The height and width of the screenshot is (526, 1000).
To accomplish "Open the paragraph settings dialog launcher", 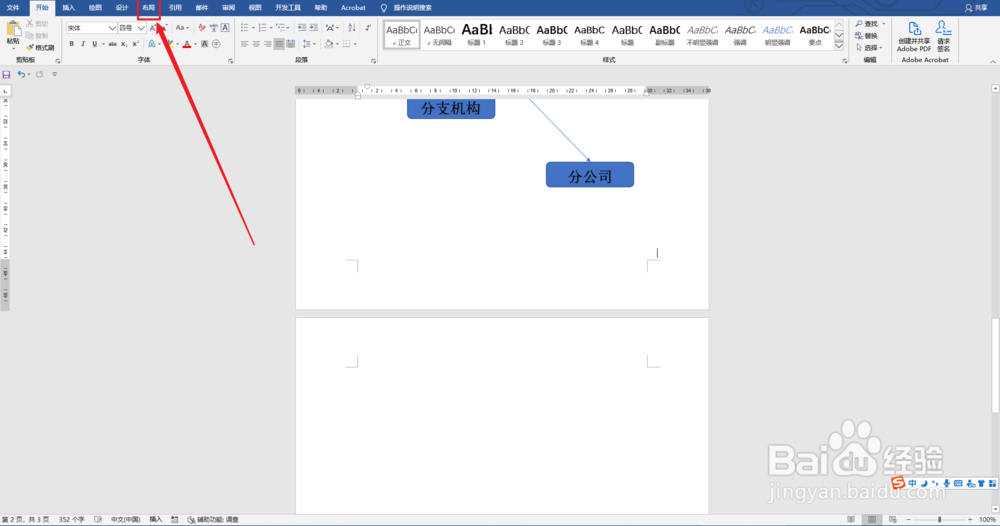I will pyautogui.click(x=374, y=61).
